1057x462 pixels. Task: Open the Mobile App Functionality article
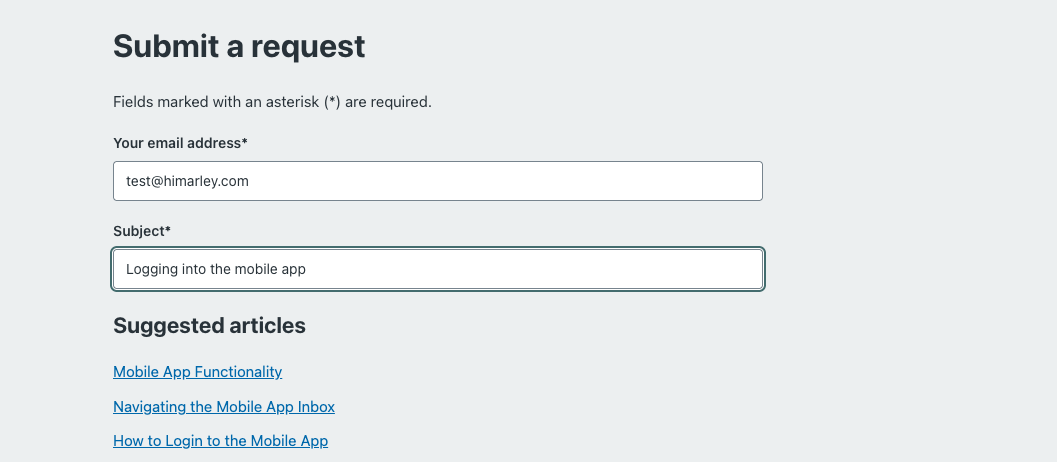coord(197,372)
